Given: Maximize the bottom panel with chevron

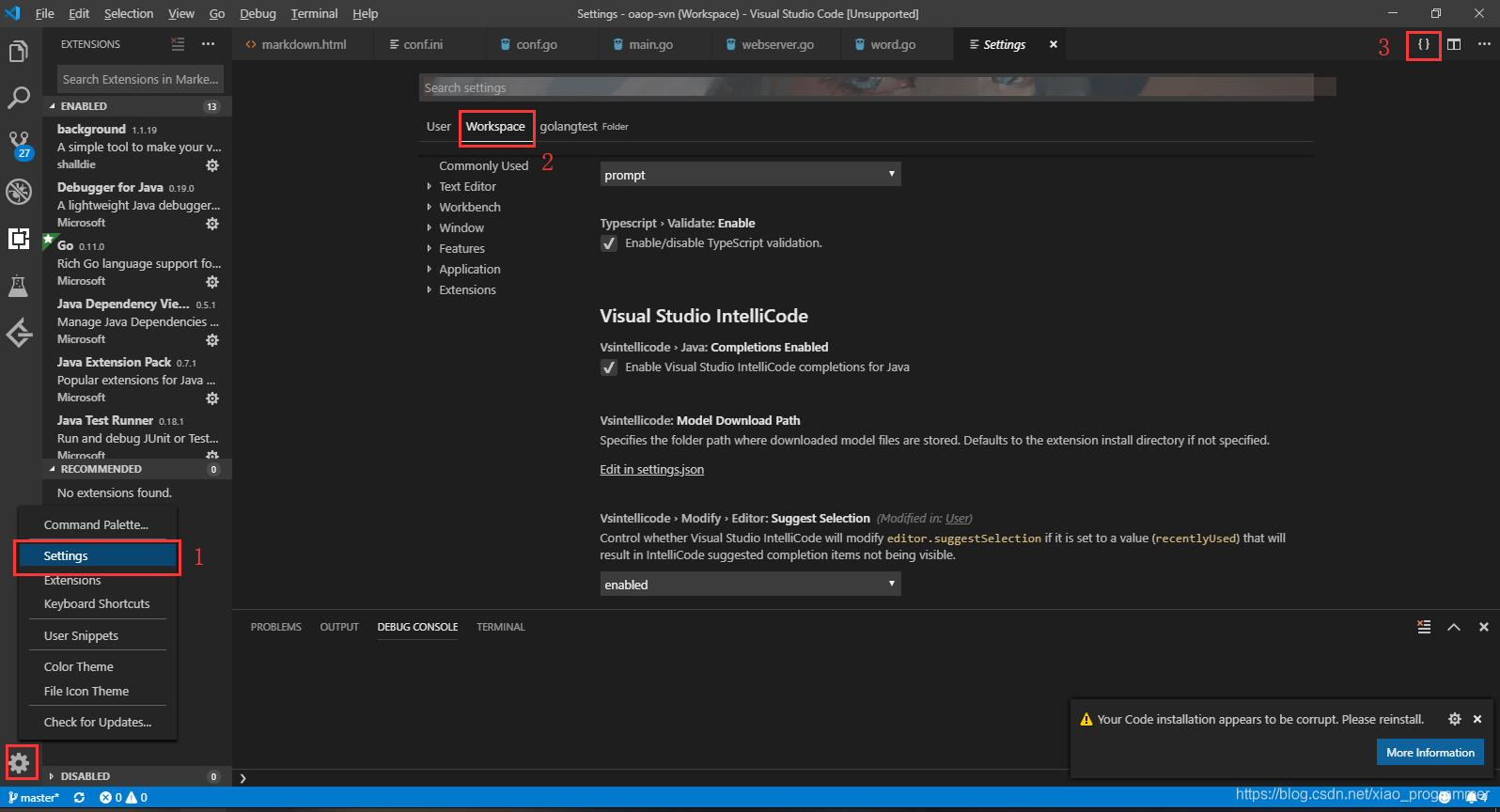Looking at the screenshot, I should [x=1454, y=627].
